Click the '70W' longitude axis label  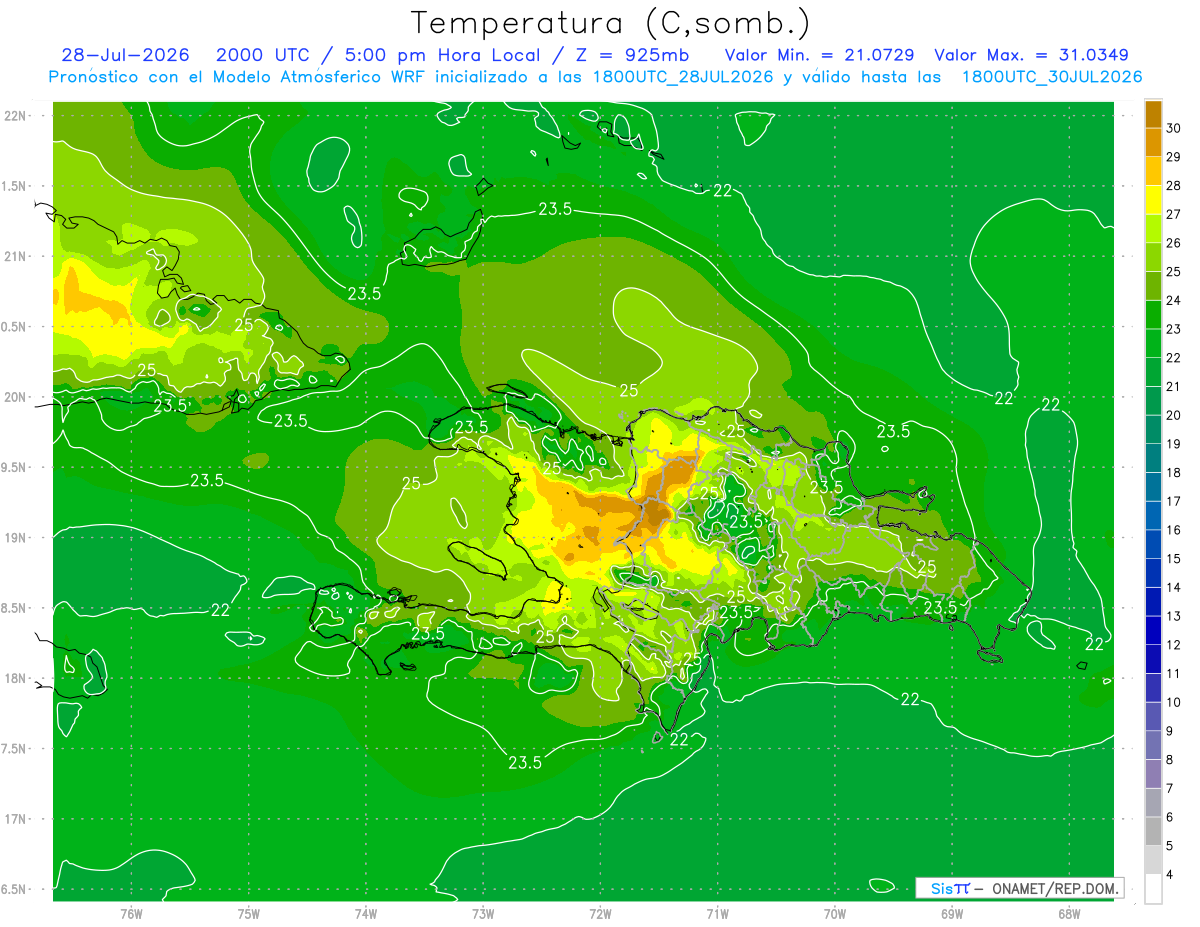pos(835,914)
